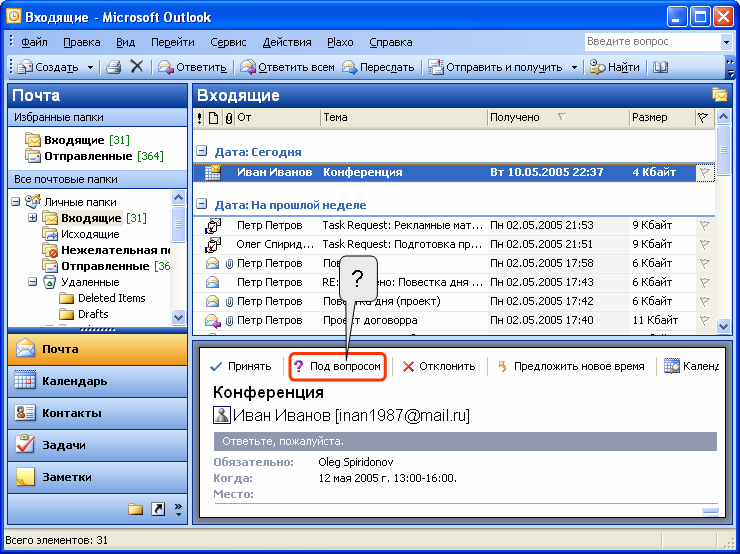Toggle flag on Подготовка пр... task request

click(x=705, y=244)
